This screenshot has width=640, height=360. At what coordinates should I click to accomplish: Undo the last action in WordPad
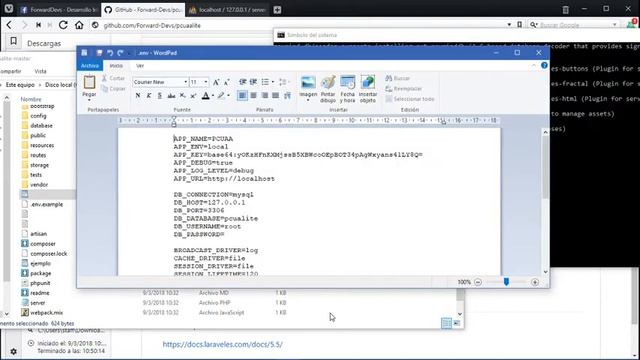(x=110, y=53)
